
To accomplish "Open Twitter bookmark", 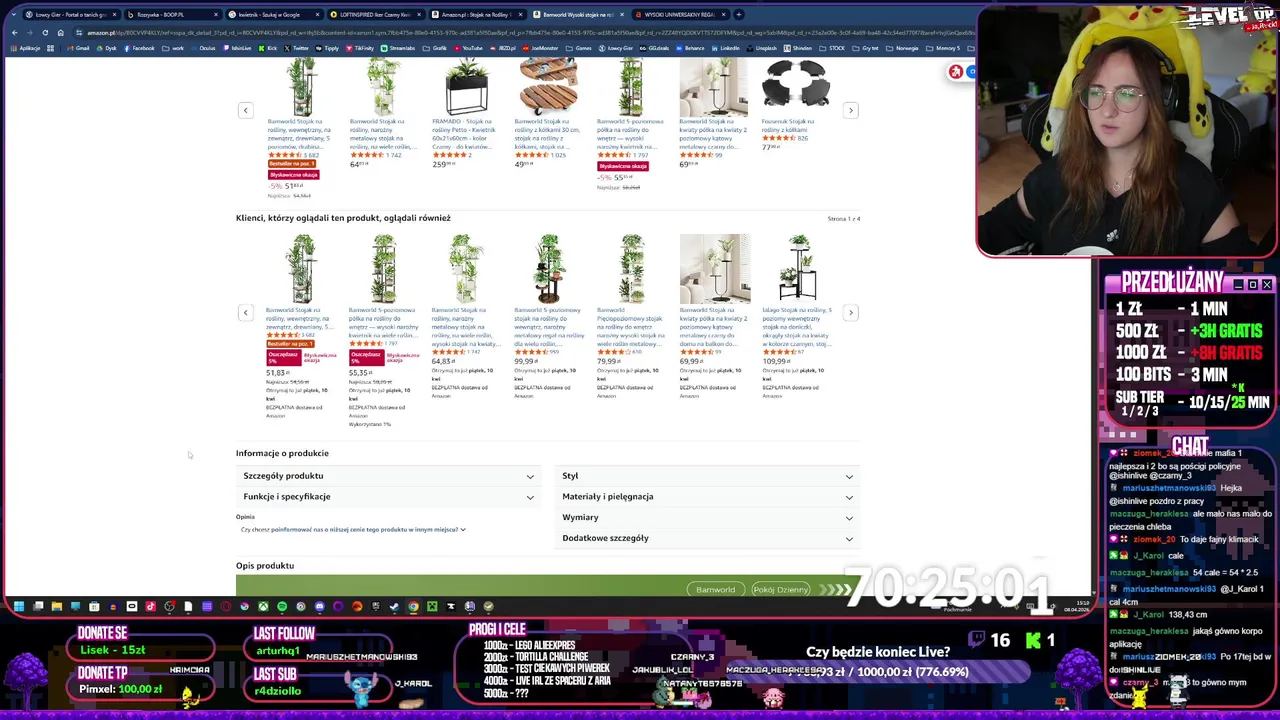I will point(296,48).
